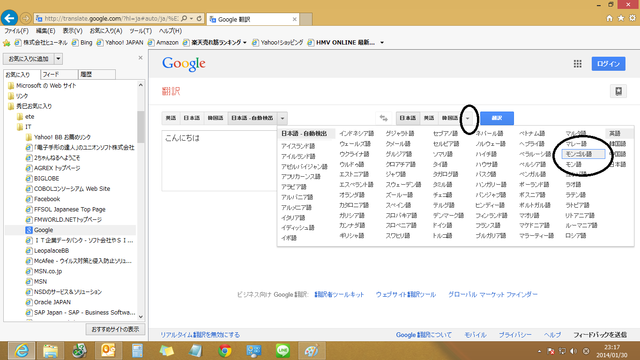640x360 pixels.
Task: Open File Explorer from the taskbar
Action: point(51,351)
